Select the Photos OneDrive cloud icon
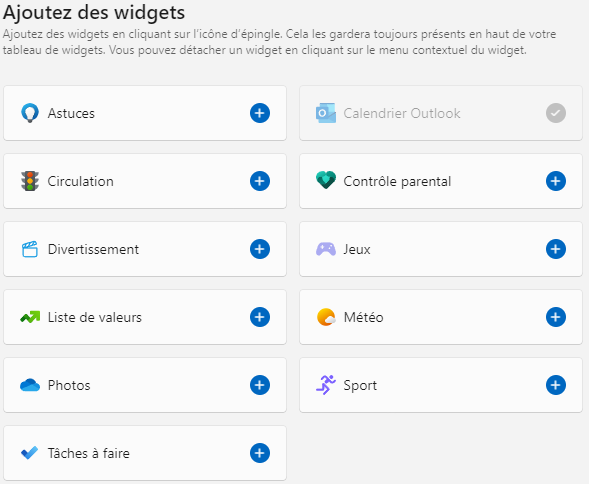 pos(30,385)
